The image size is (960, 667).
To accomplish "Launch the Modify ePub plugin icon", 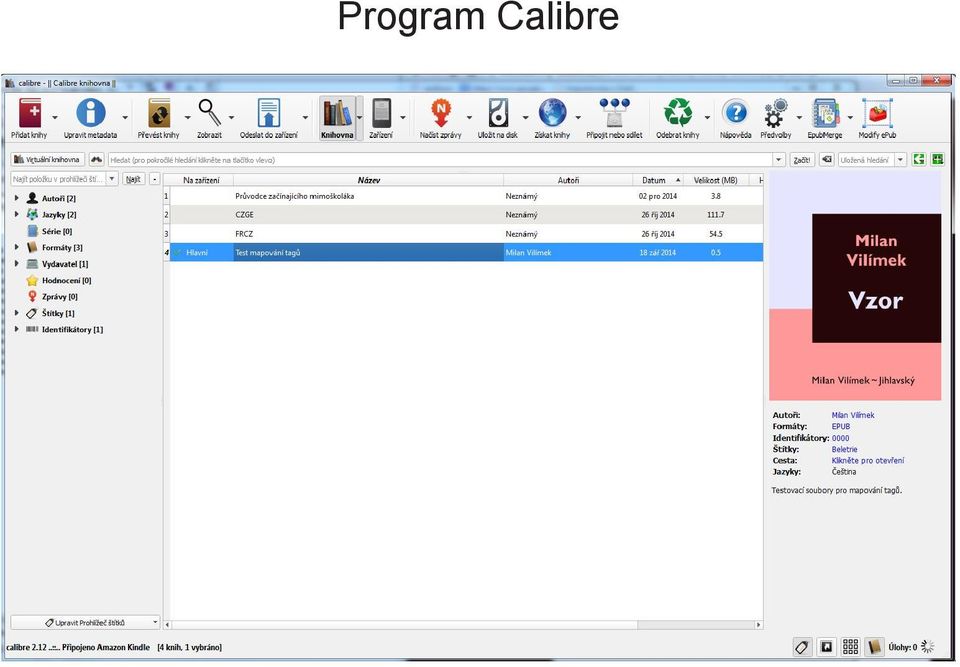I will (877, 113).
